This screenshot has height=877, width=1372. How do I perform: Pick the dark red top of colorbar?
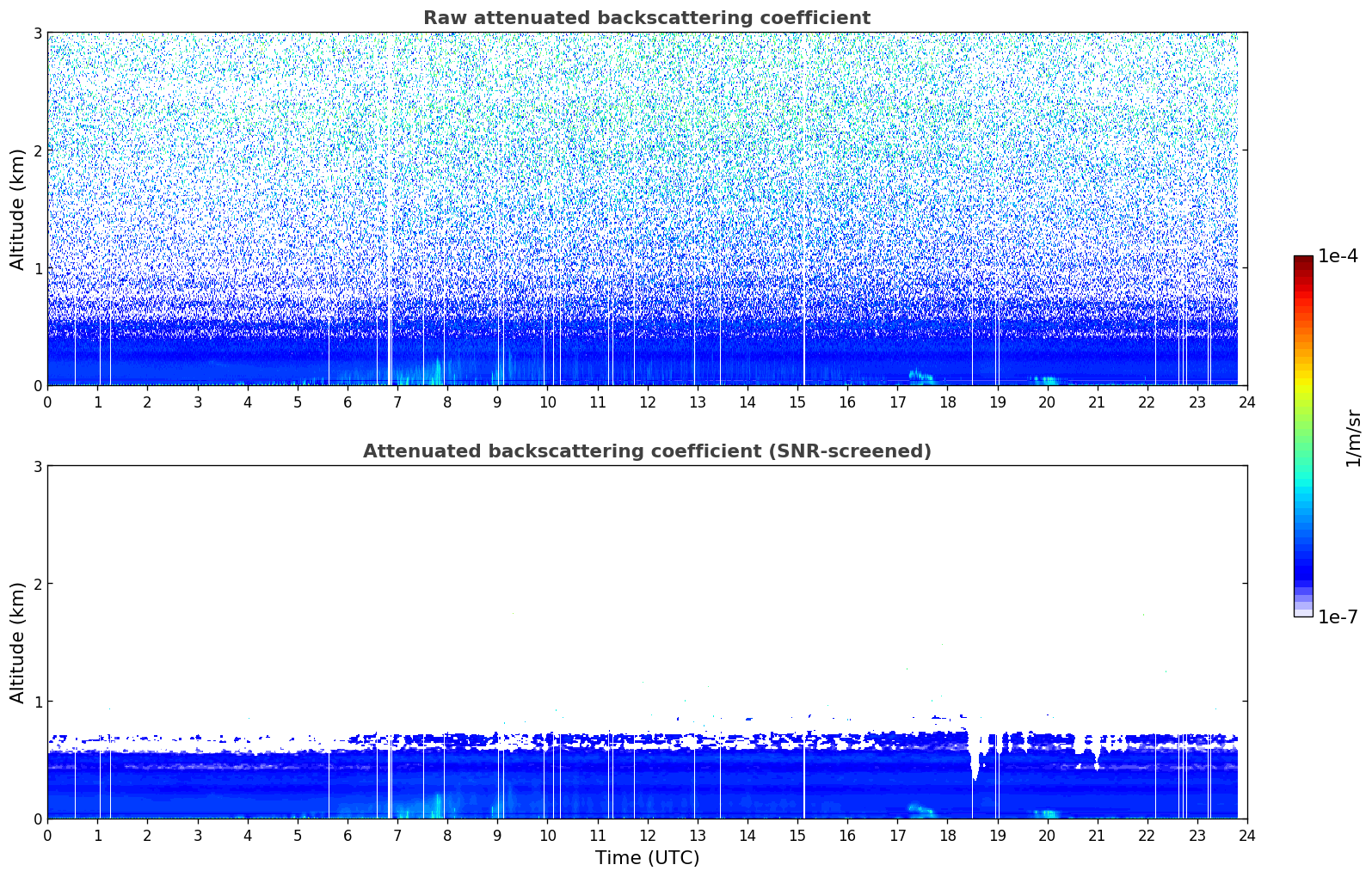(1303, 261)
